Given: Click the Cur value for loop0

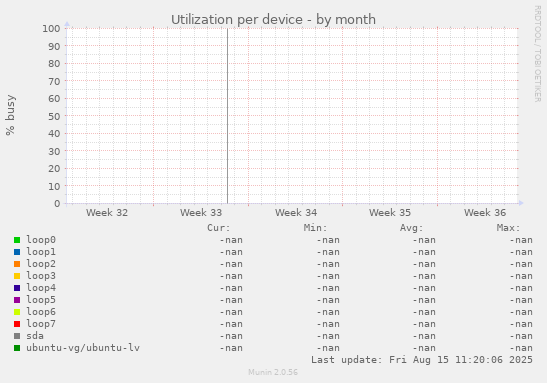Looking at the screenshot, I should click(231, 240).
